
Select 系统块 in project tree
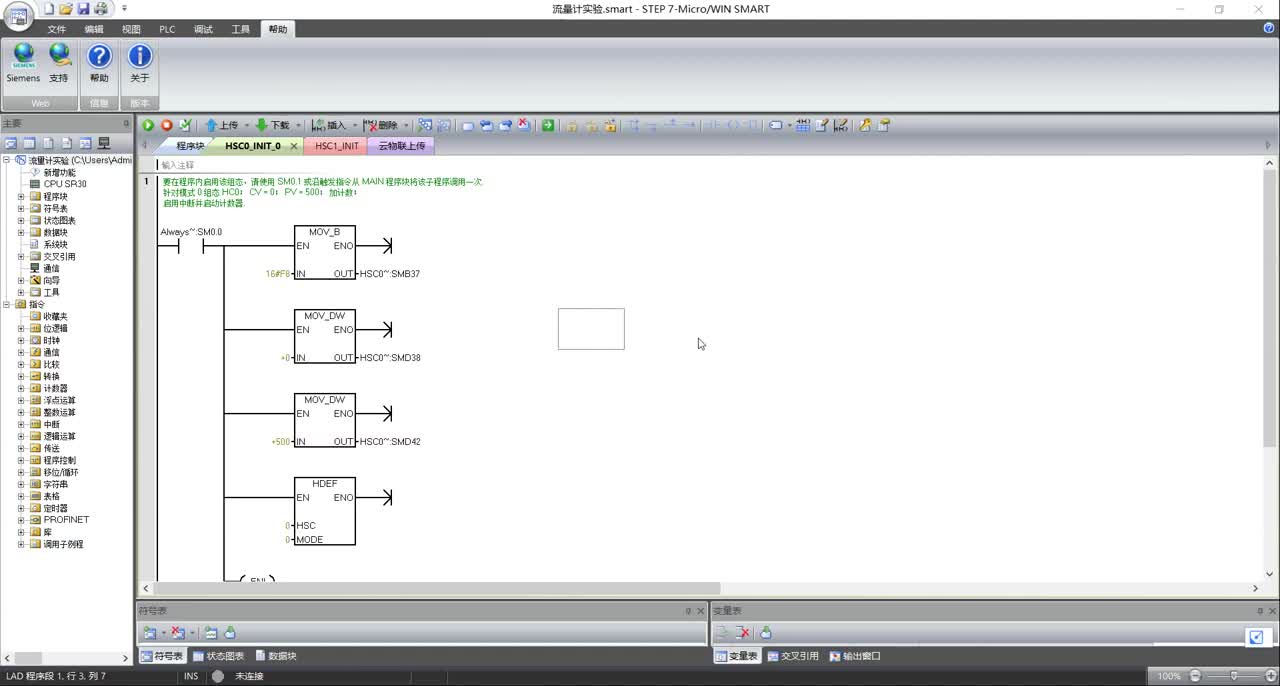point(55,245)
